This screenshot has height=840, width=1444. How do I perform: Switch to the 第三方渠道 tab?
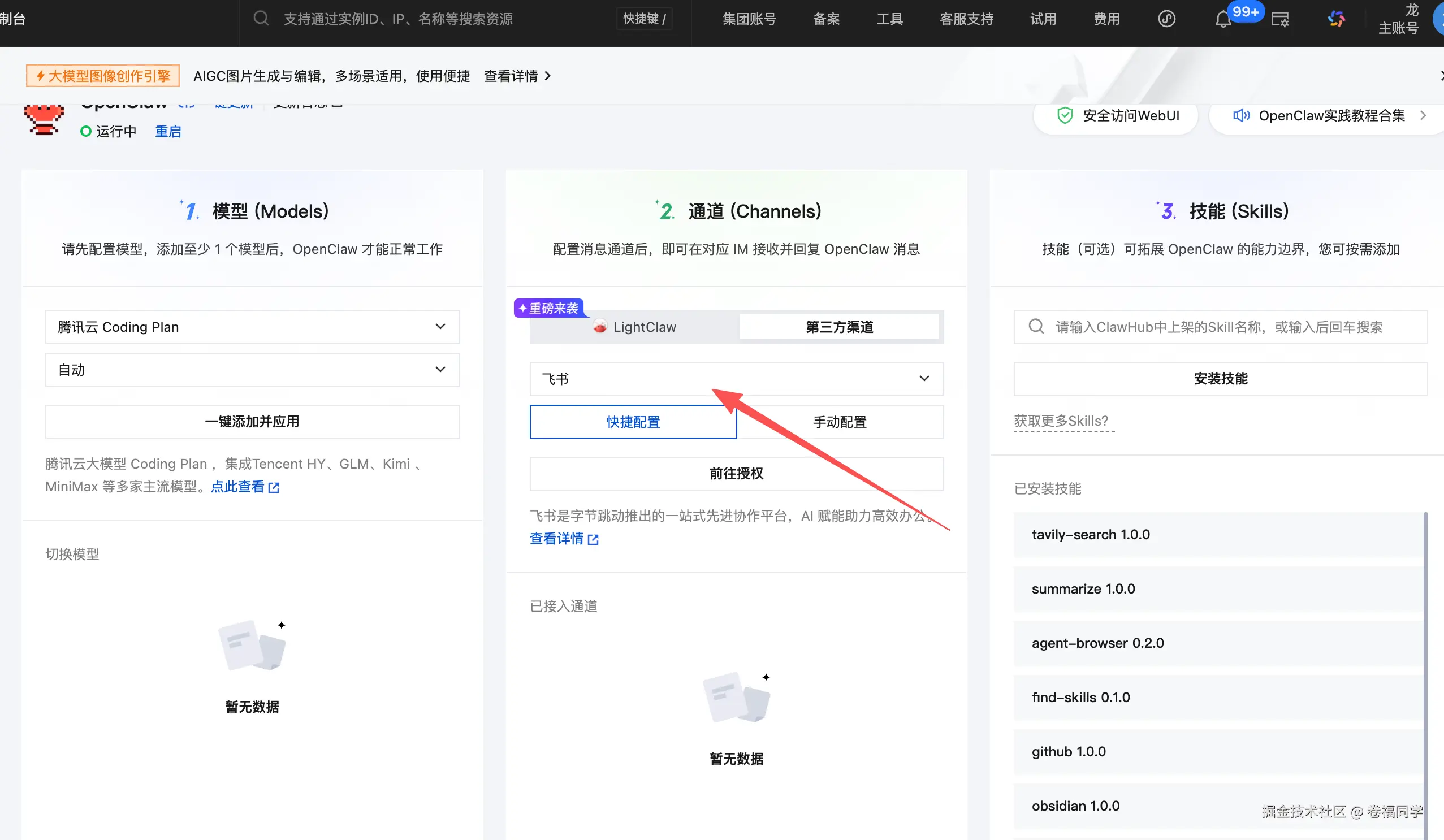pos(840,327)
